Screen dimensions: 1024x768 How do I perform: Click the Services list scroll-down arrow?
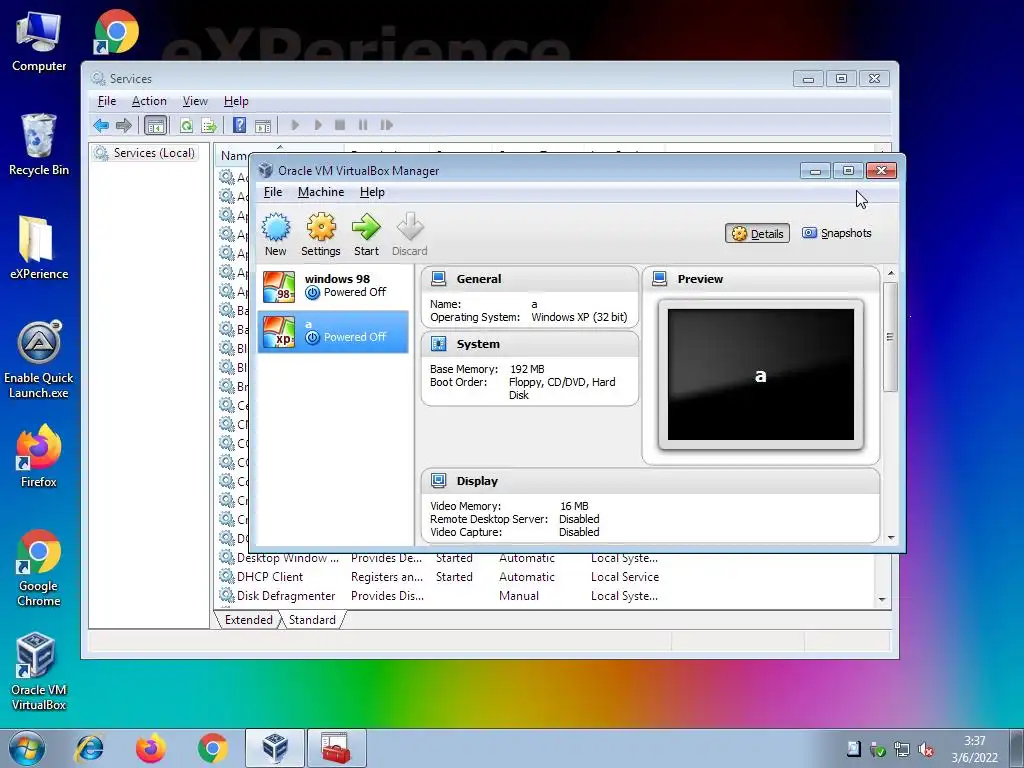click(882, 599)
